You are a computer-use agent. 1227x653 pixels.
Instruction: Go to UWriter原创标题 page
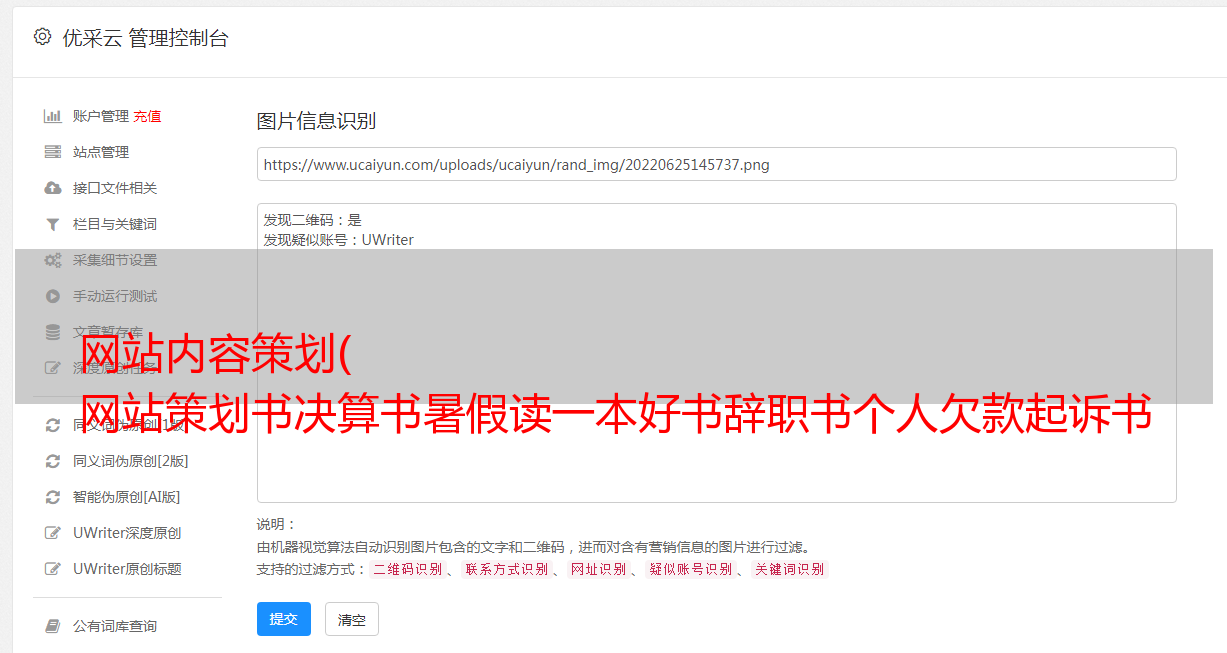[127, 569]
